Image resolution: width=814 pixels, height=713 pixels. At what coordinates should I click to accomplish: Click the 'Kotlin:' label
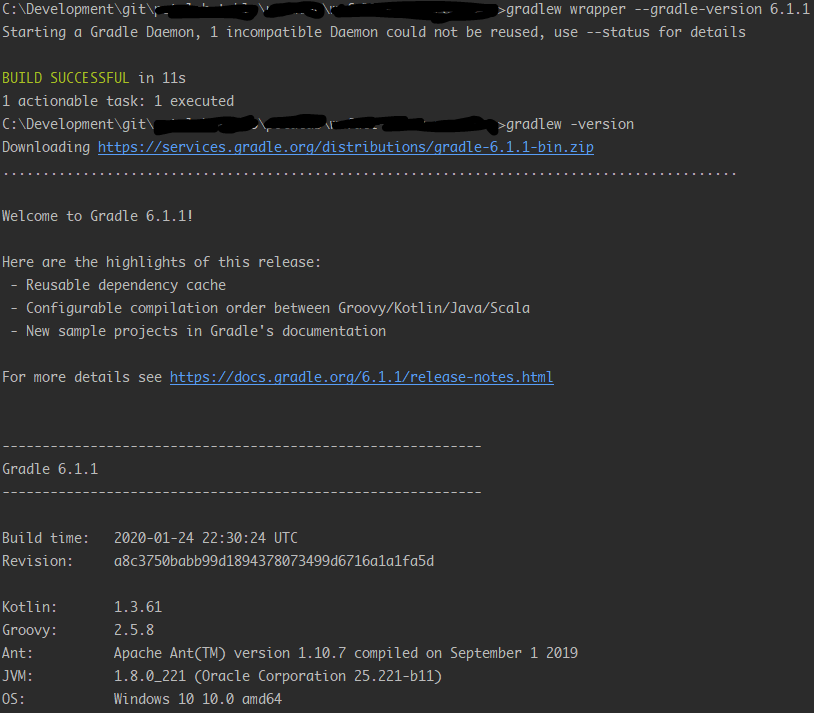click(30, 607)
